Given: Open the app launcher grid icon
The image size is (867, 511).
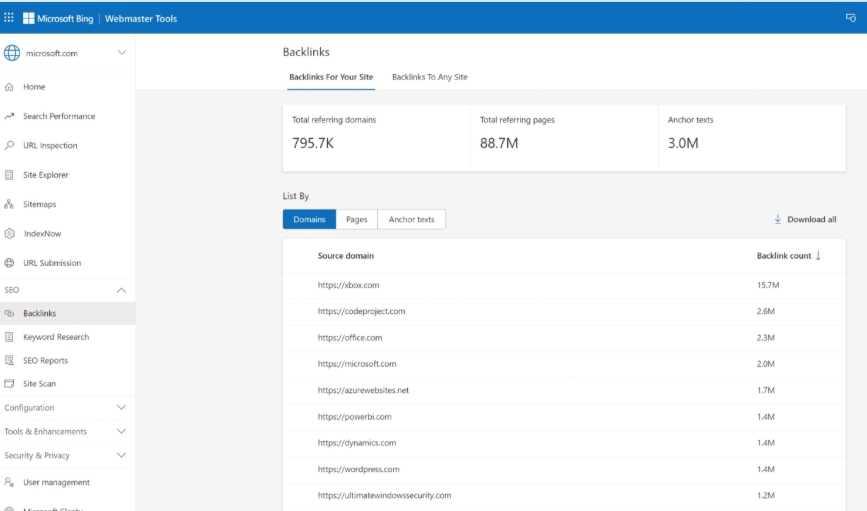Looking at the screenshot, I should pyautogui.click(x=9, y=18).
